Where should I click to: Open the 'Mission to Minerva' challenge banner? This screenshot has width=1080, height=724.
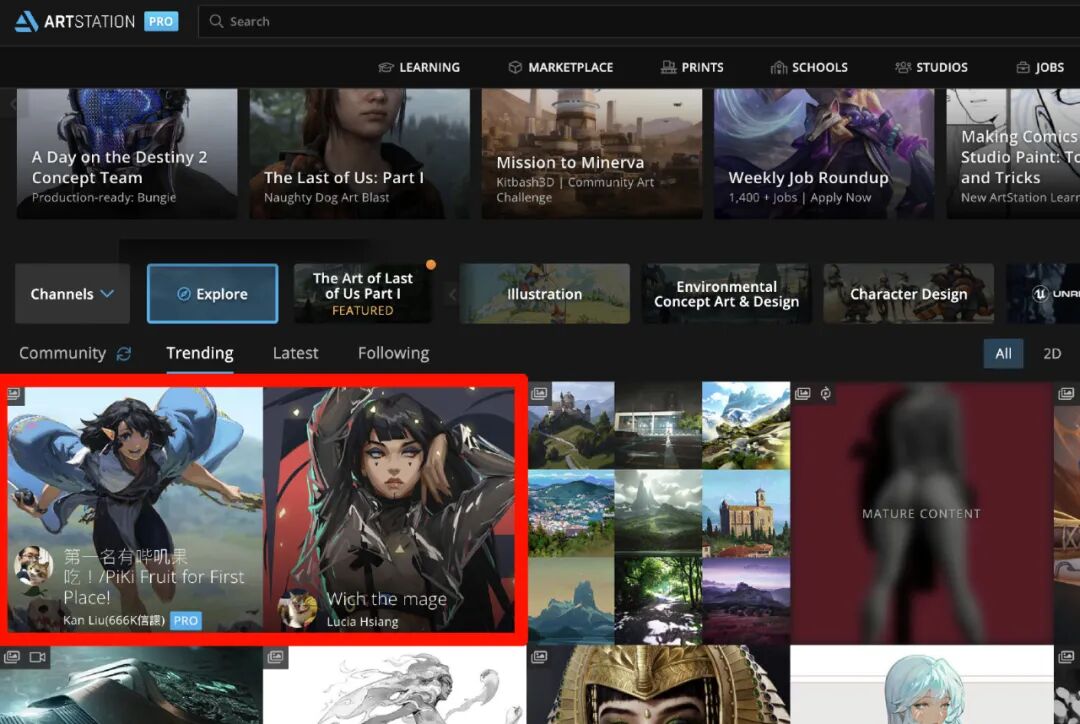tap(592, 154)
